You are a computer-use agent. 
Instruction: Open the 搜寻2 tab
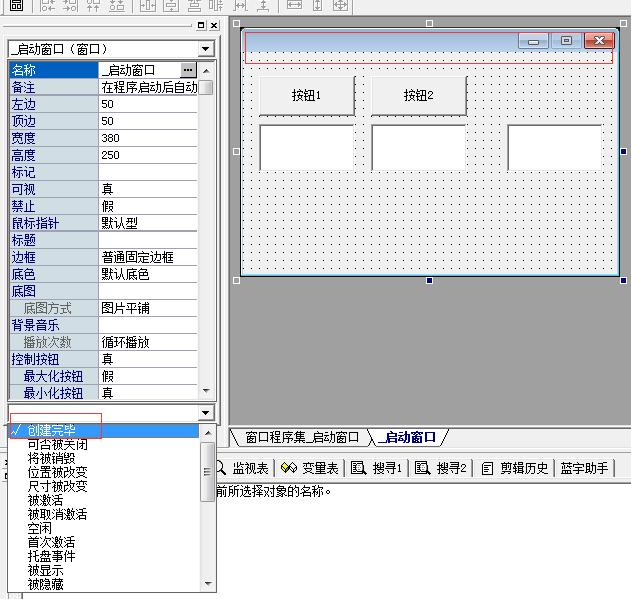(441, 468)
